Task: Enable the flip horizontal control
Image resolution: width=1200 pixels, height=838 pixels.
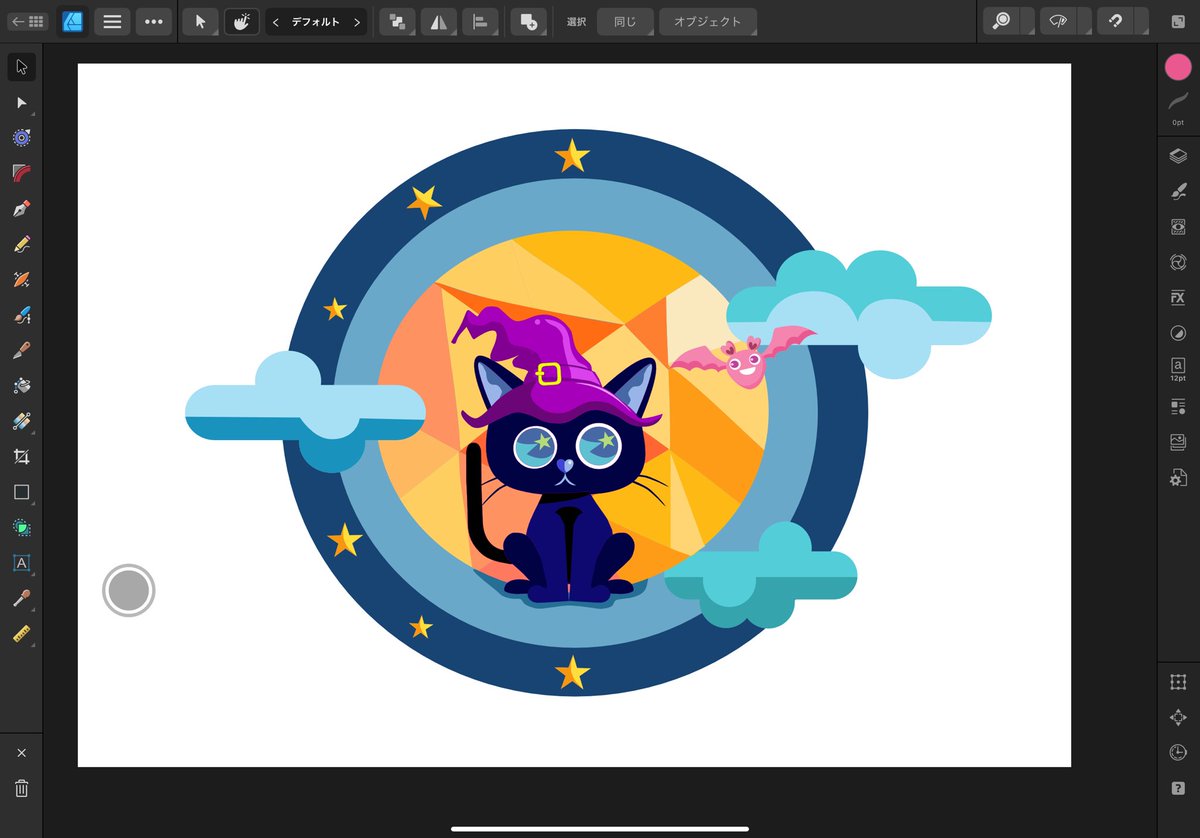Action: click(x=438, y=21)
